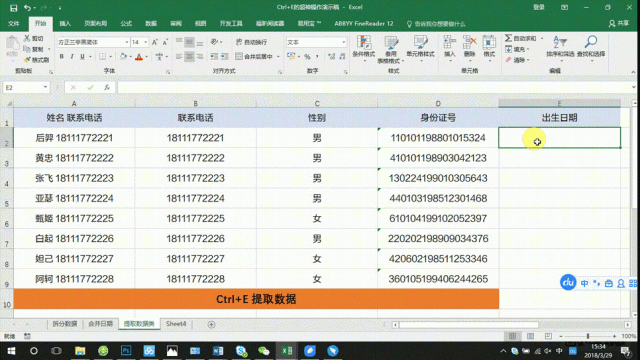Click the Decrease Decimal icon
The image size is (640, 360).
(x=342, y=56)
